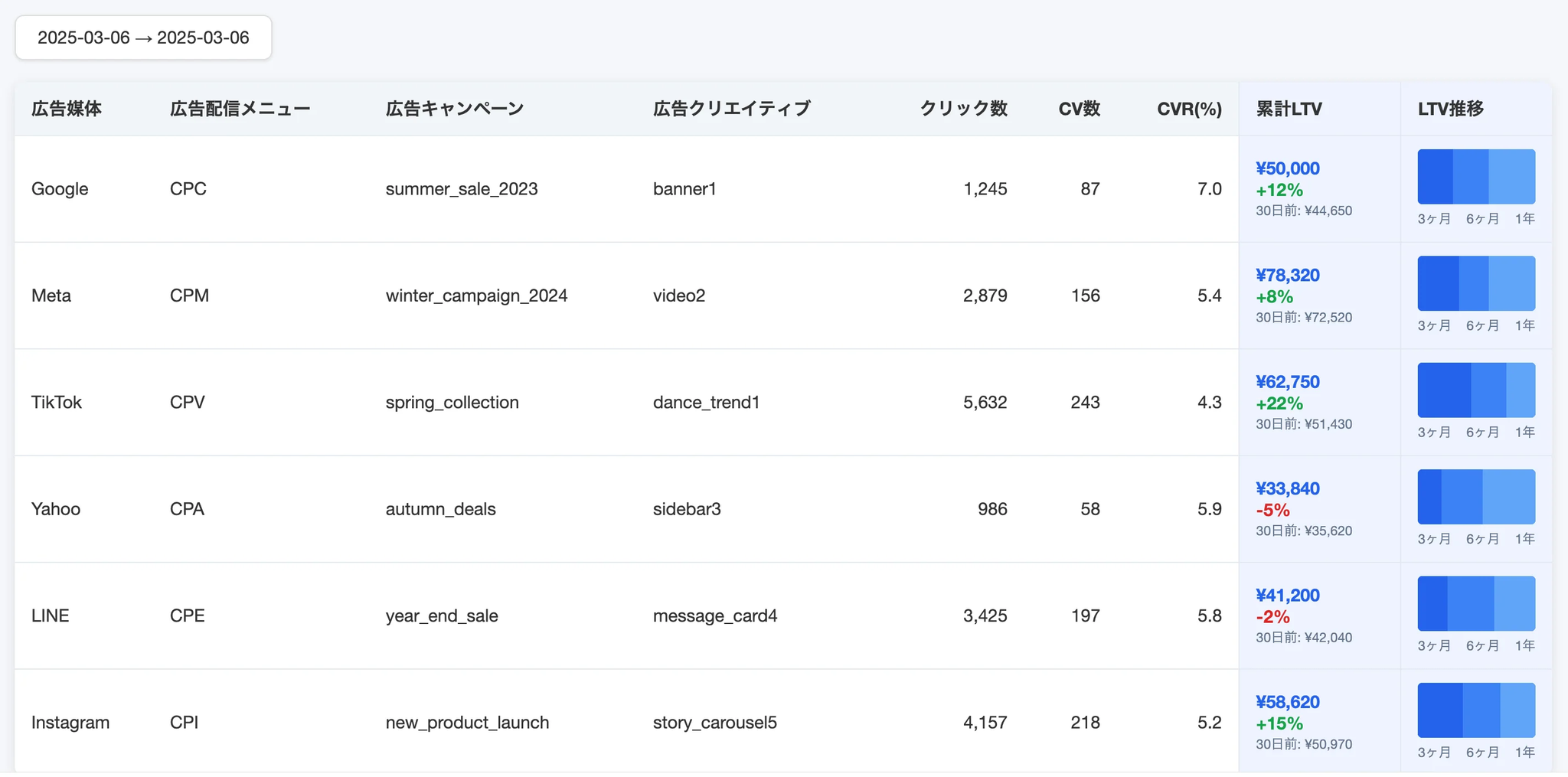1568x777 pixels.
Task: Click the story_carousel5 creative cell
Action: click(714, 723)
